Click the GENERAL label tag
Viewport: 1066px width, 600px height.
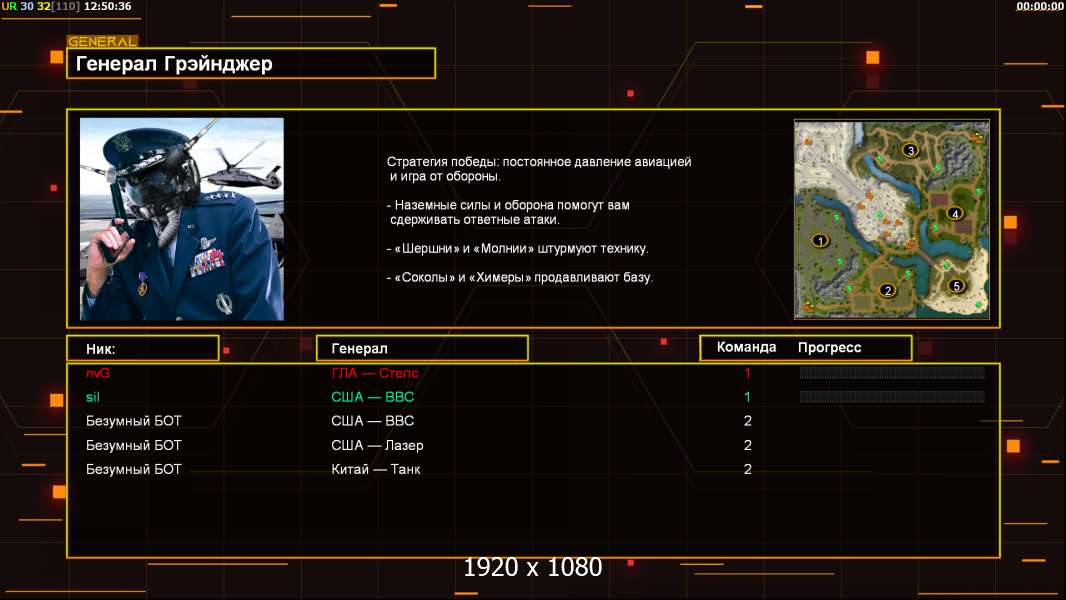(103, 41)
